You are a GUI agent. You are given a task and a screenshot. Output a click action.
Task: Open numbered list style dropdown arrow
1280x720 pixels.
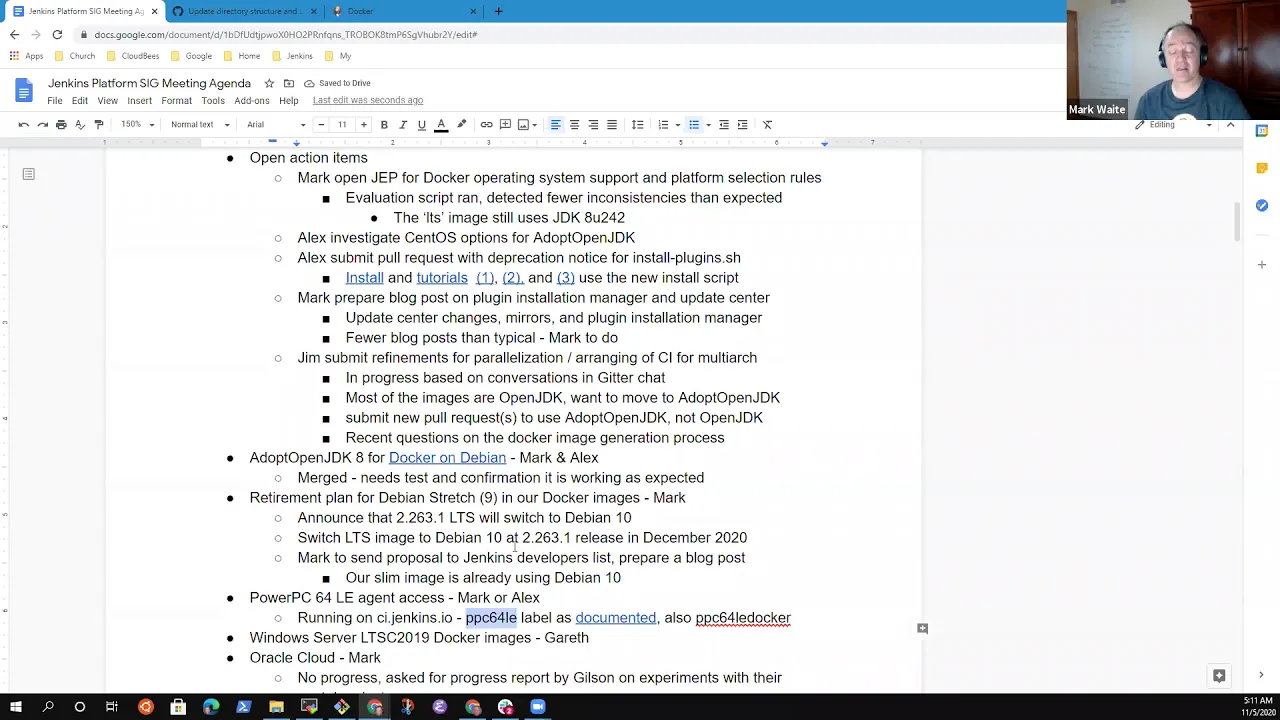(x=677, y=125)
